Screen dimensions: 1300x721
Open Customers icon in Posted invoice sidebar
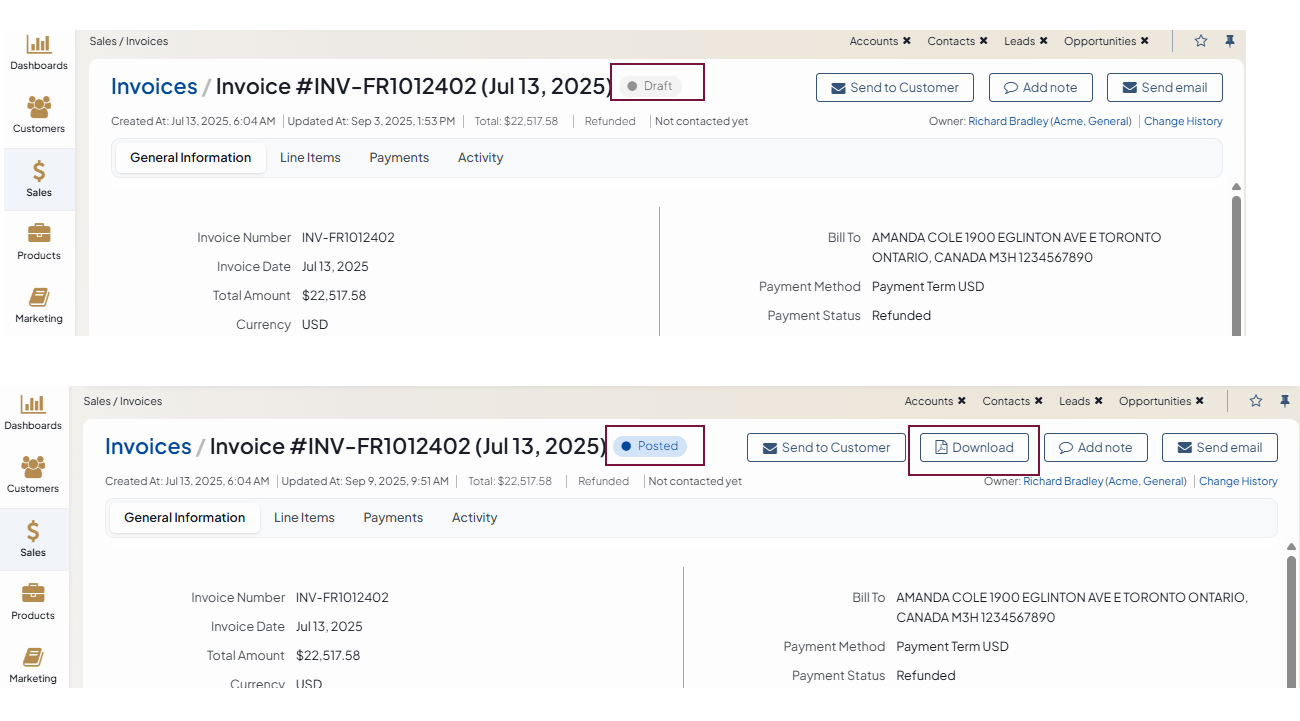tap(33, 467)
